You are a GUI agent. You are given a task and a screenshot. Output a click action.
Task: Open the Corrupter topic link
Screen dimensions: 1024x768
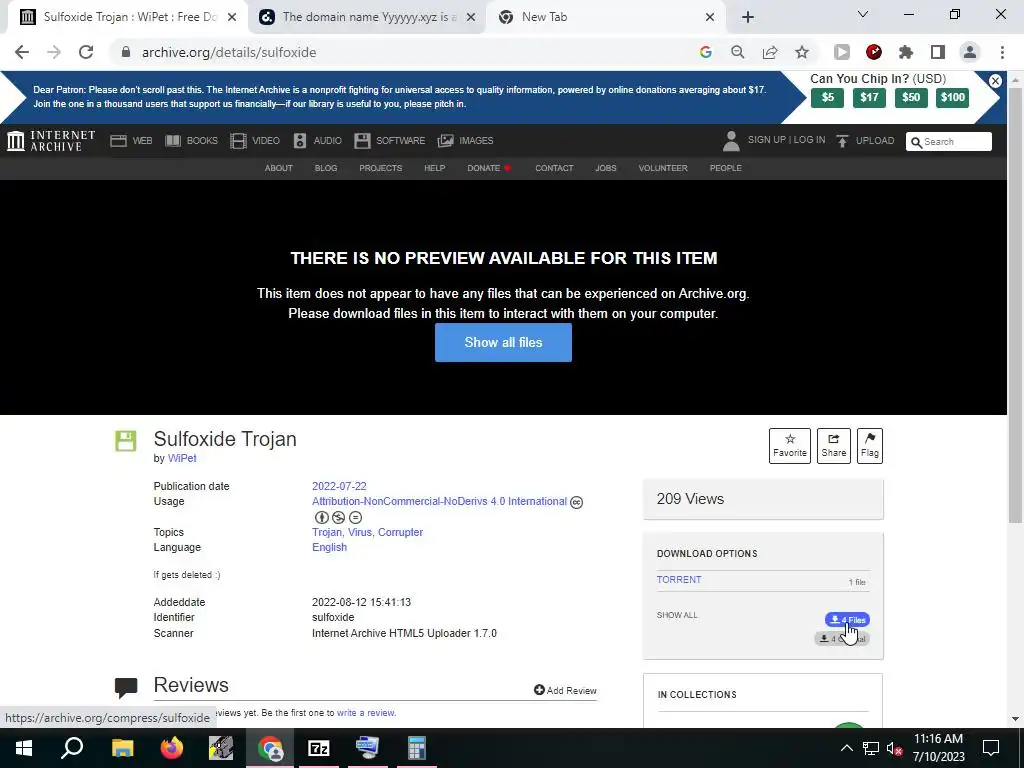click(400, 532)
